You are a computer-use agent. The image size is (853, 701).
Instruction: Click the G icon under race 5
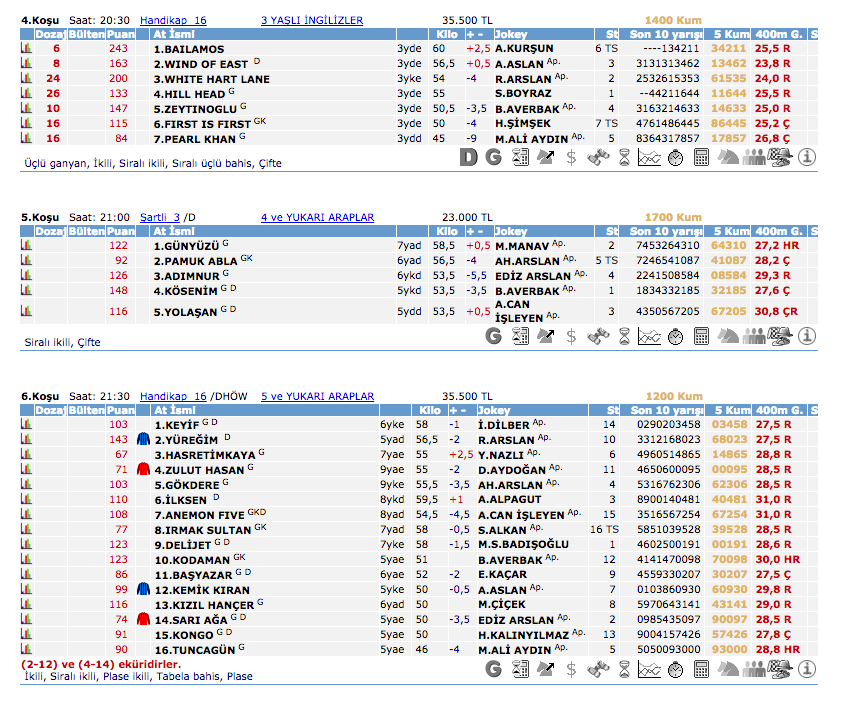tap(493, 337)
